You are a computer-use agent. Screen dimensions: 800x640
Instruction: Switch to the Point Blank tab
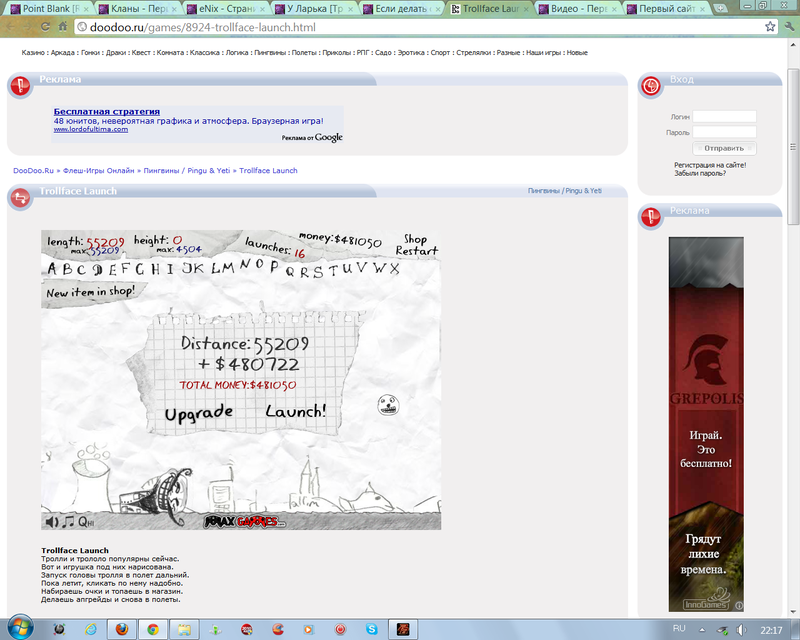pyautogui.click(x=49, y=9)
